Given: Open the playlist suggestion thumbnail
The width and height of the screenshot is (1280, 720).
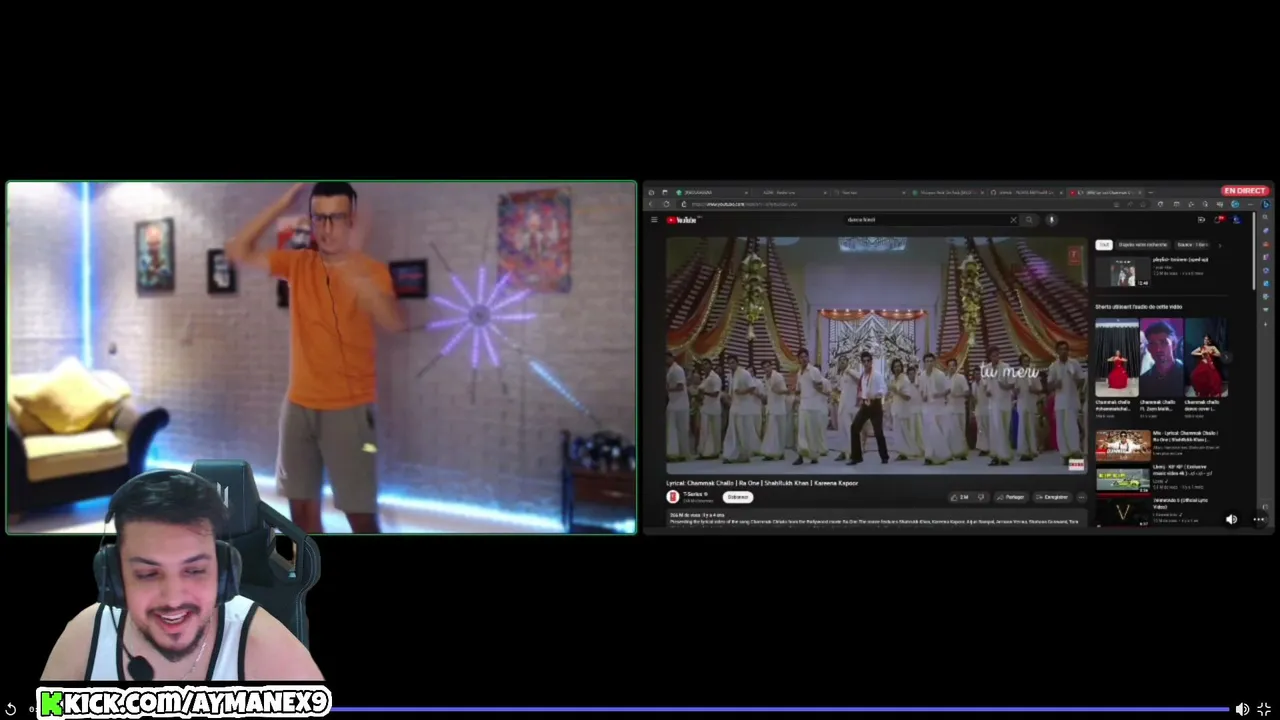Looking at the screenshot, I should pyautogui.click(x=1122, y=273).
